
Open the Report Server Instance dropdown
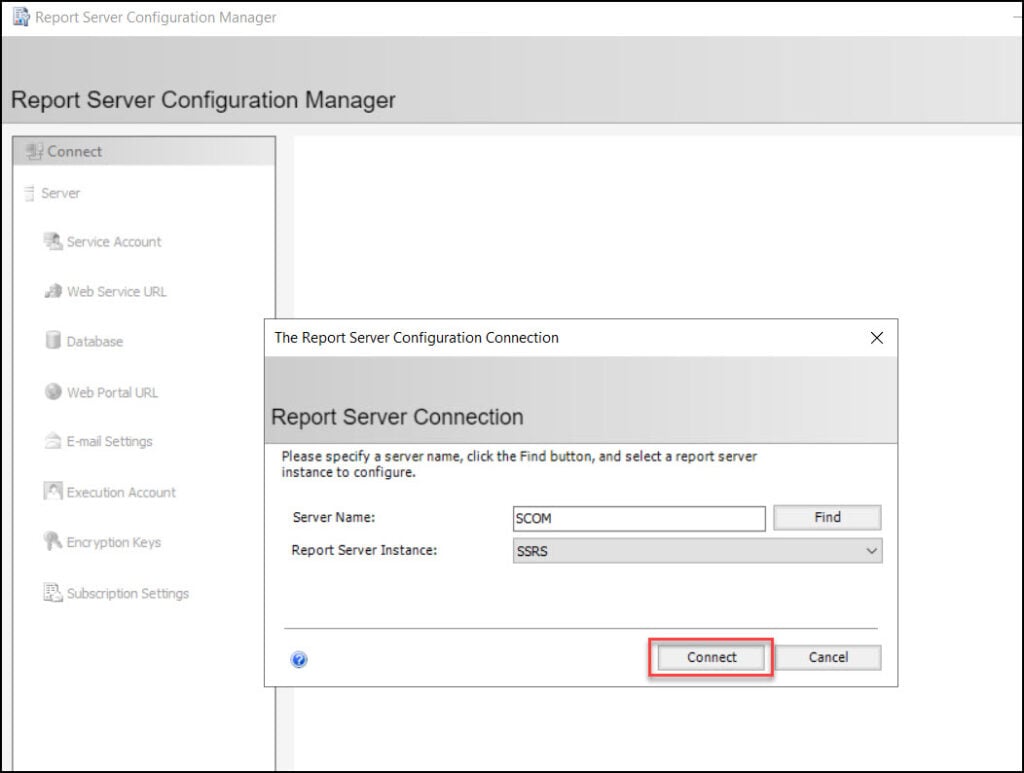(697, 551)
